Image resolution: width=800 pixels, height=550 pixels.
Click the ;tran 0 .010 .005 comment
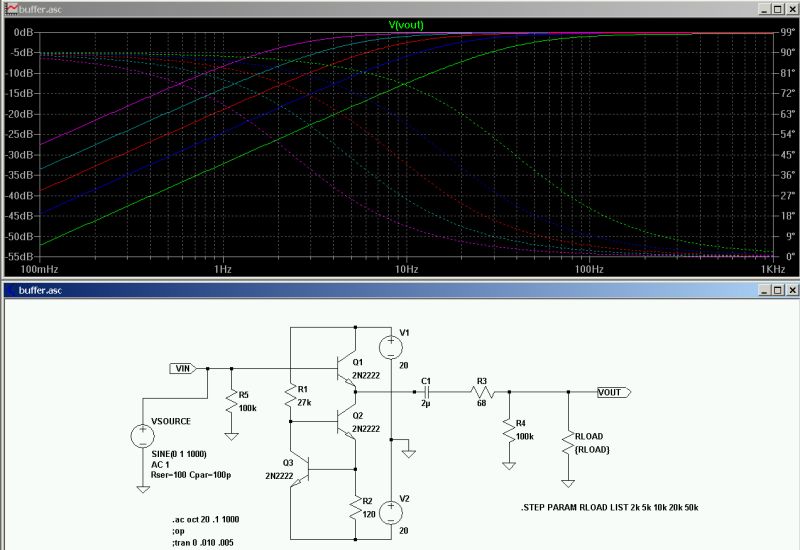(203, 542)
